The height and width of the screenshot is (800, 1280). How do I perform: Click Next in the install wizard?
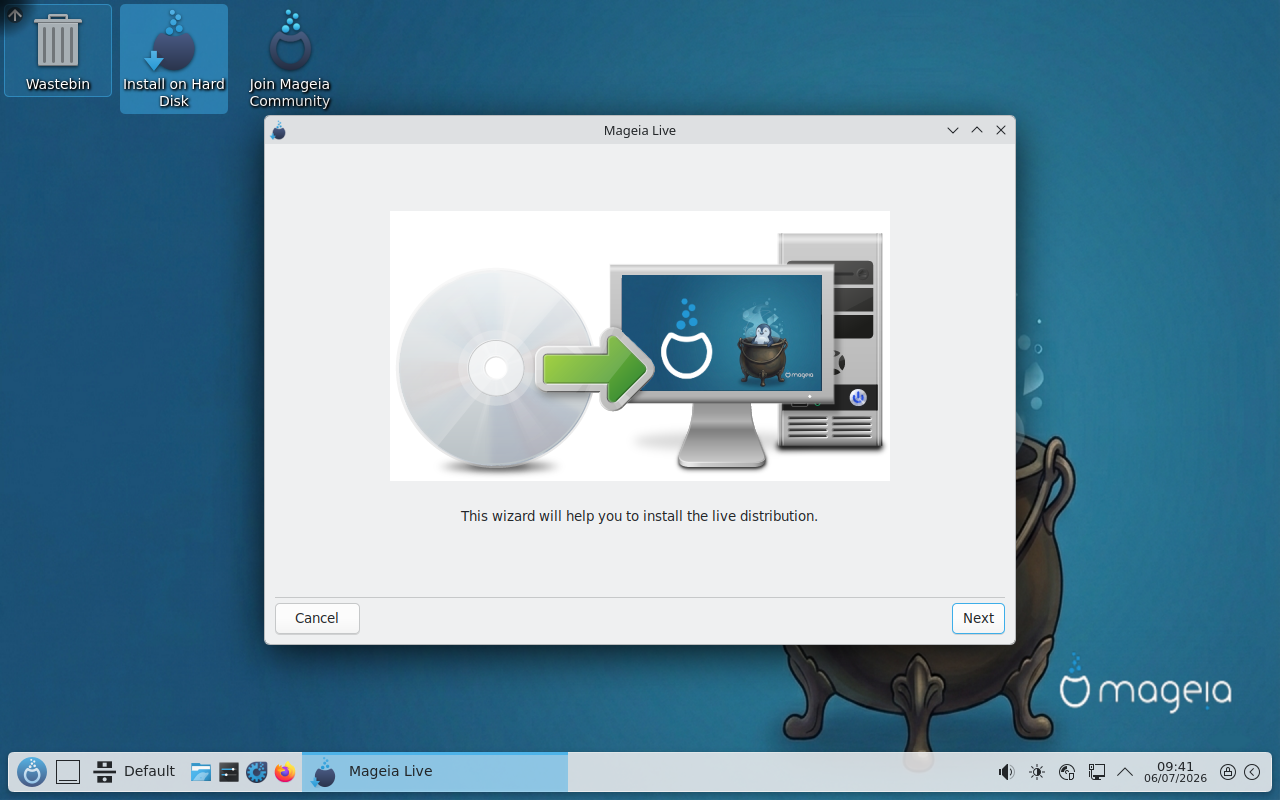pyautogui.click(x=978, y=618)
